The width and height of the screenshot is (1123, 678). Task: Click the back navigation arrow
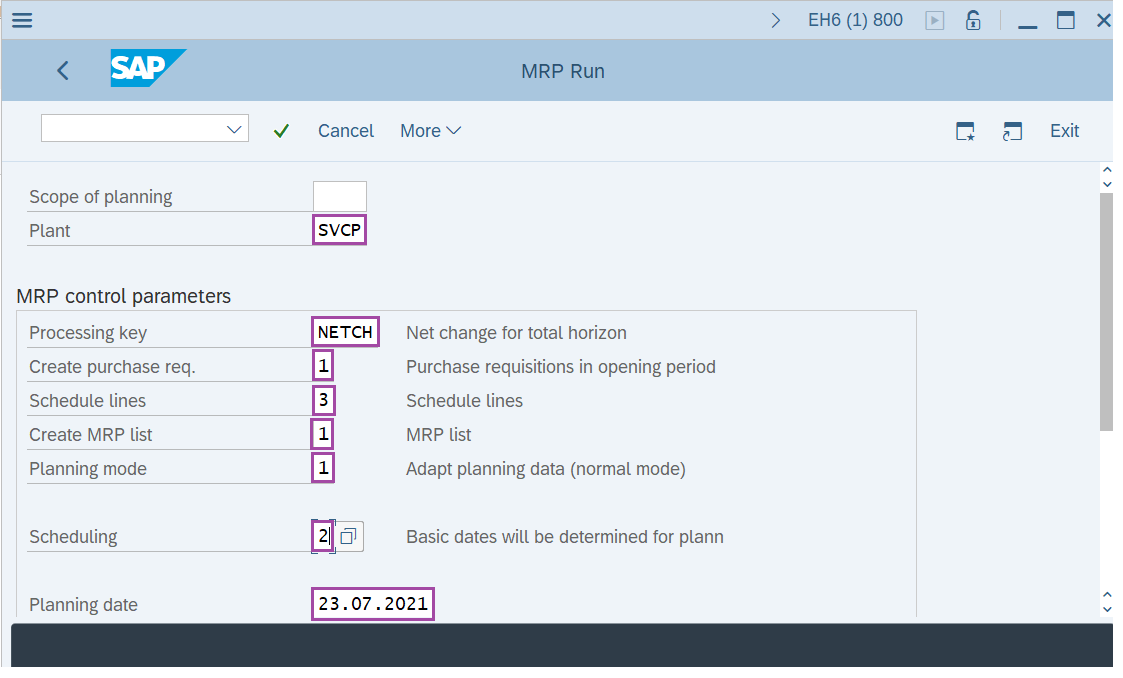coord(62,70)
